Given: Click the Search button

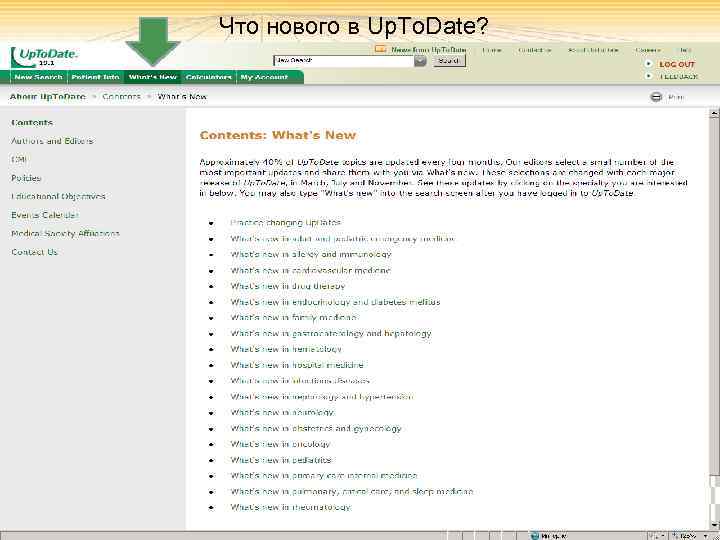Looking at the screenshot, I should (x=449, y=61).
